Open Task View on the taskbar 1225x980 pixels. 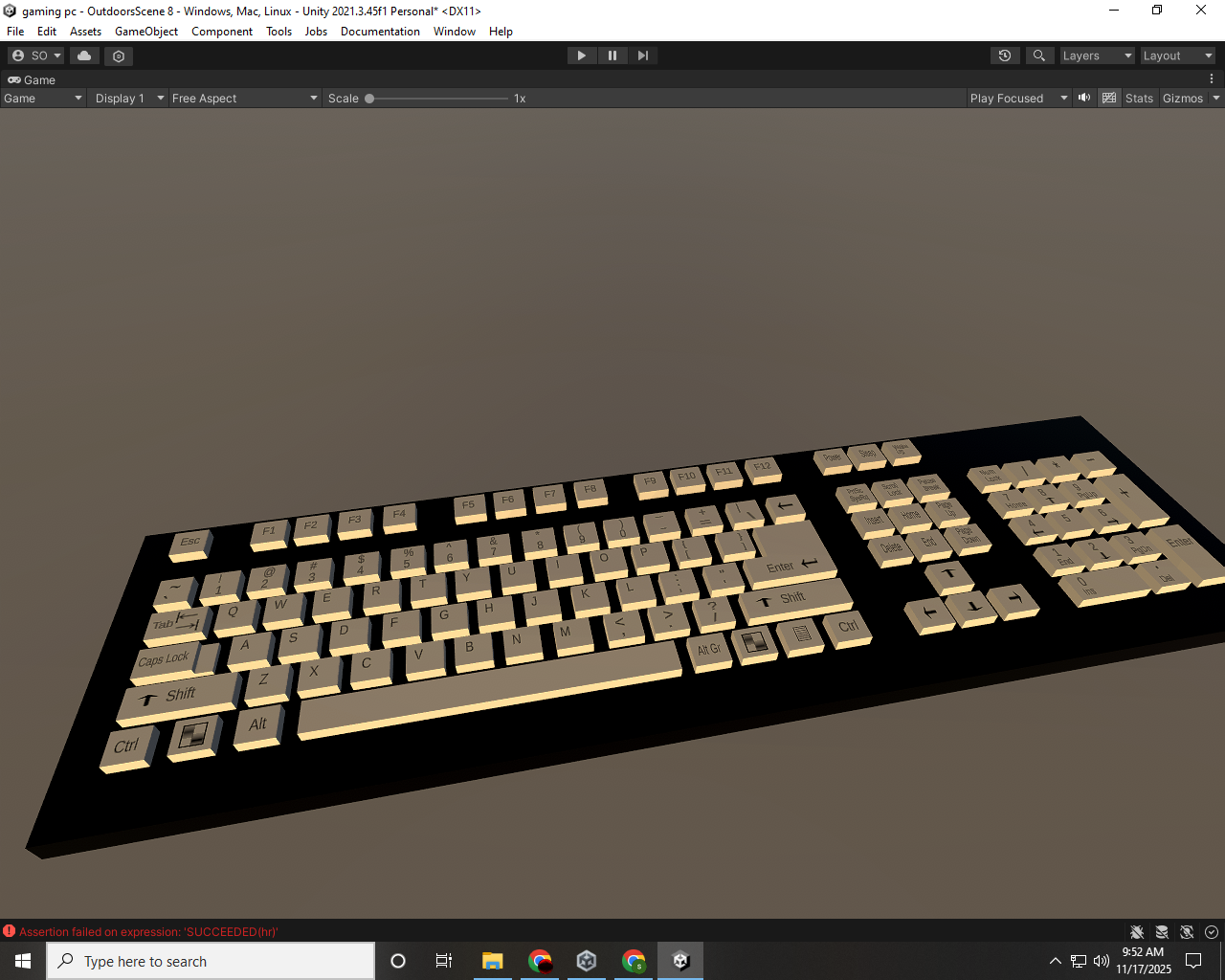click(444, 961)
